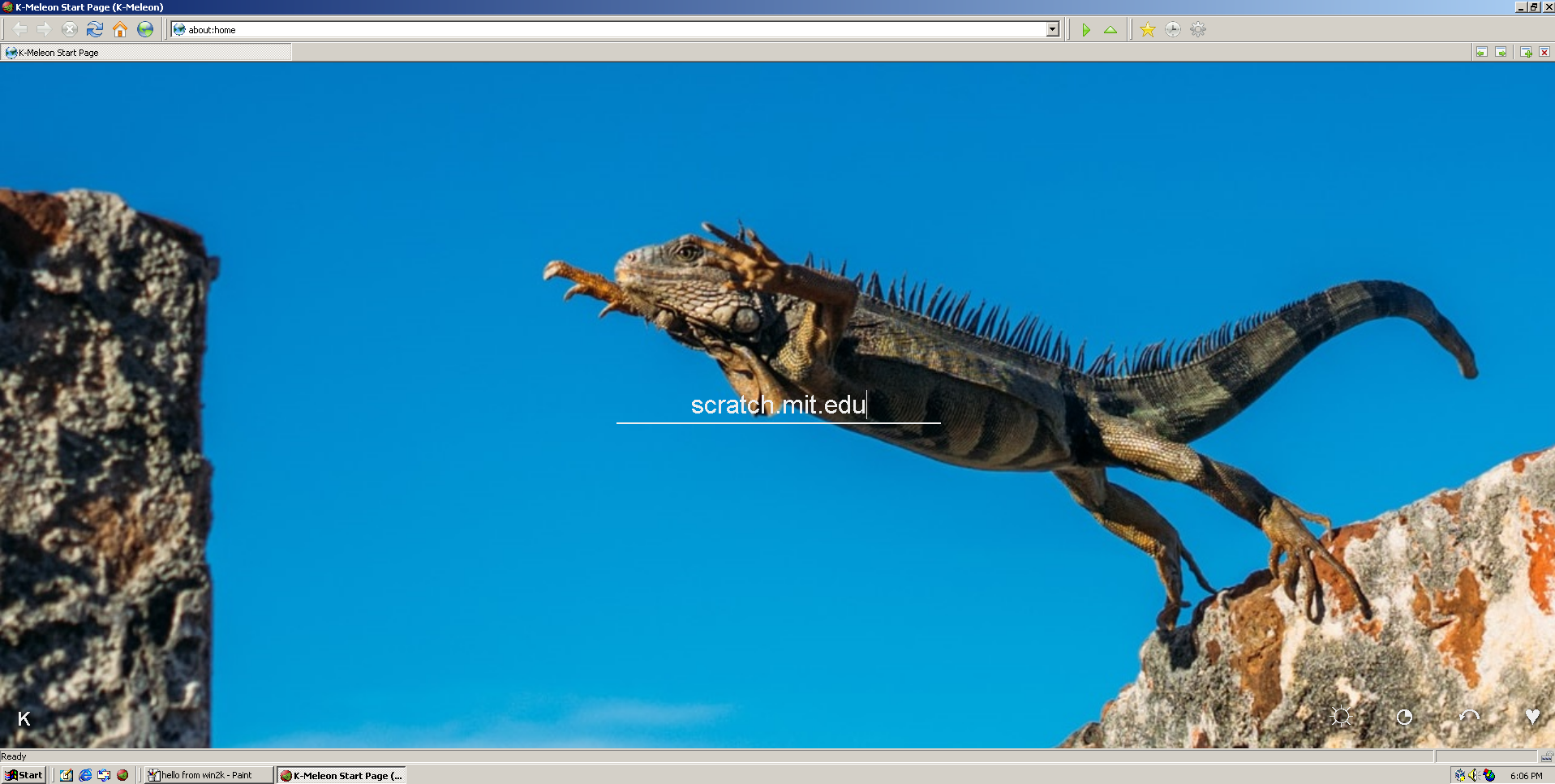
Task: Click the scratch.mit.edu search box
Action: tap(778, 405)
